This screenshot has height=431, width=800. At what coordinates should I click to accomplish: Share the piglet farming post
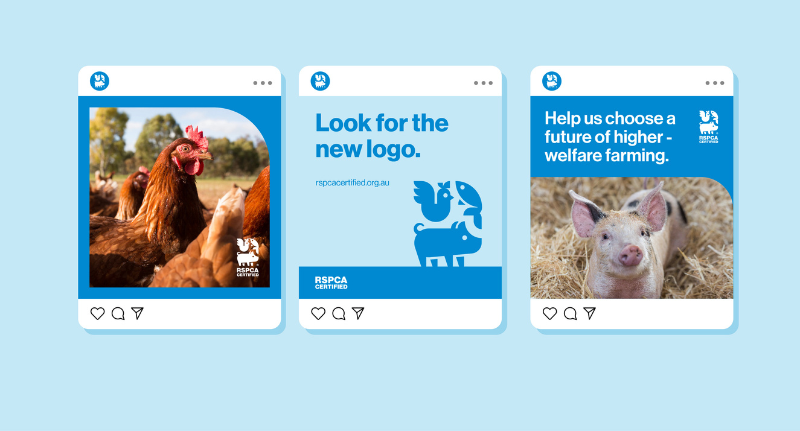589,313
